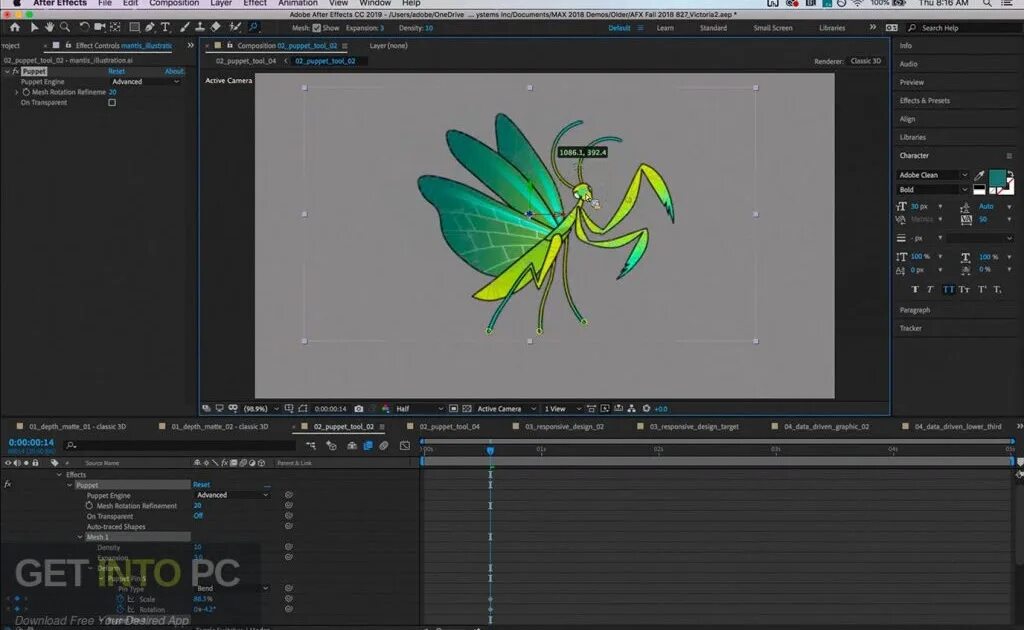The image size is (1024, 630).
Task: Open the Layer menu
Action: (x=221, y=3)
